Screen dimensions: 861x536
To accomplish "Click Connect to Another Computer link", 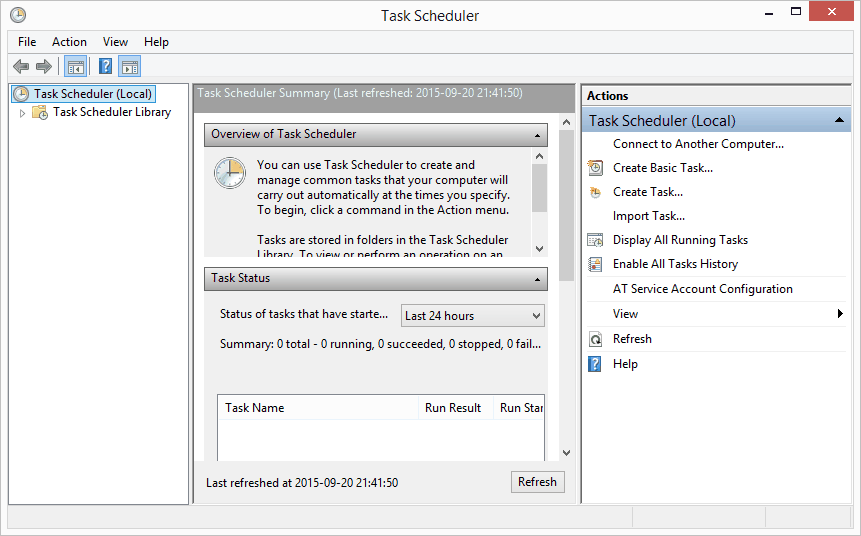I will pyautogui.click(x=698, y=144).
